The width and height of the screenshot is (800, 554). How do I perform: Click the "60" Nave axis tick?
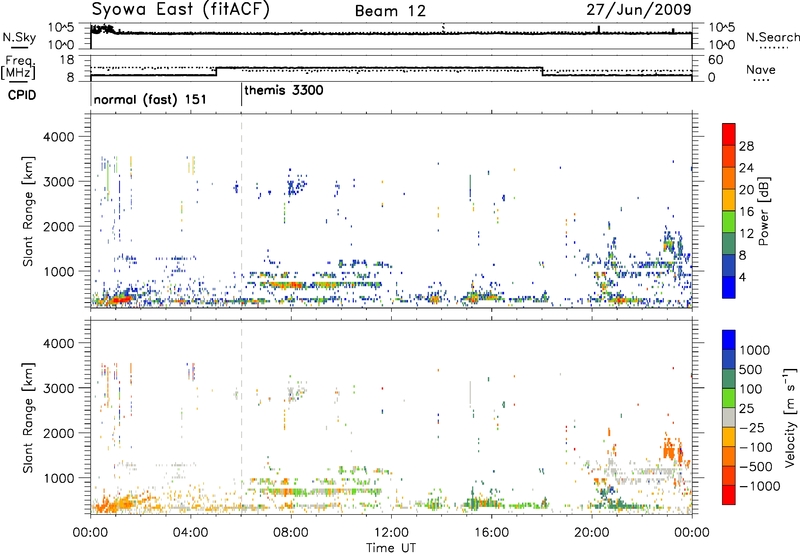tap(715, 60)
